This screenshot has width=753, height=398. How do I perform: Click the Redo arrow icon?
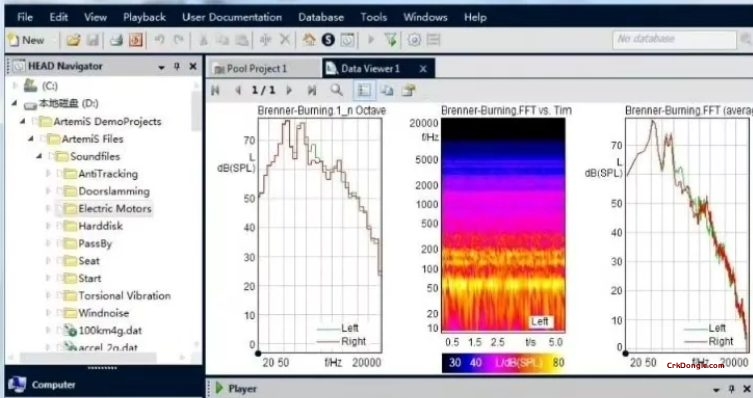click(179, 40)
